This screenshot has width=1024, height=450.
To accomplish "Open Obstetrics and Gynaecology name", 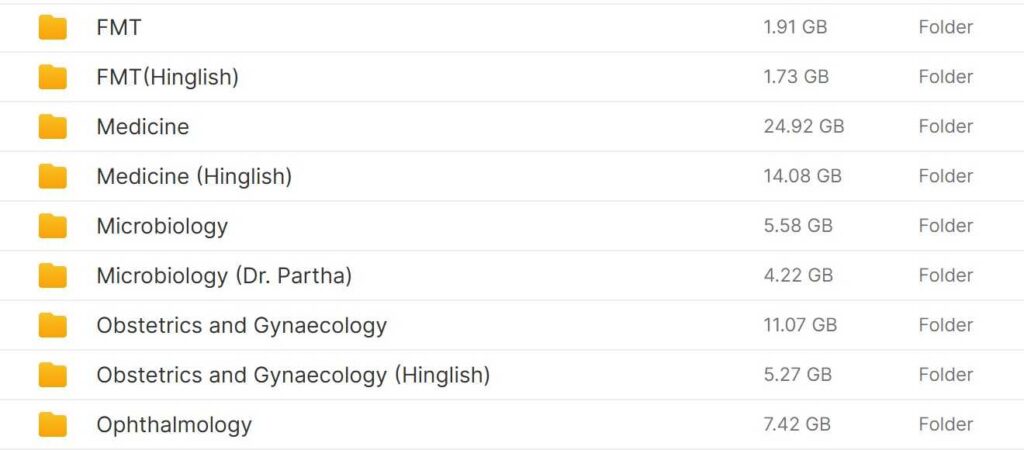I will point(241,325).
